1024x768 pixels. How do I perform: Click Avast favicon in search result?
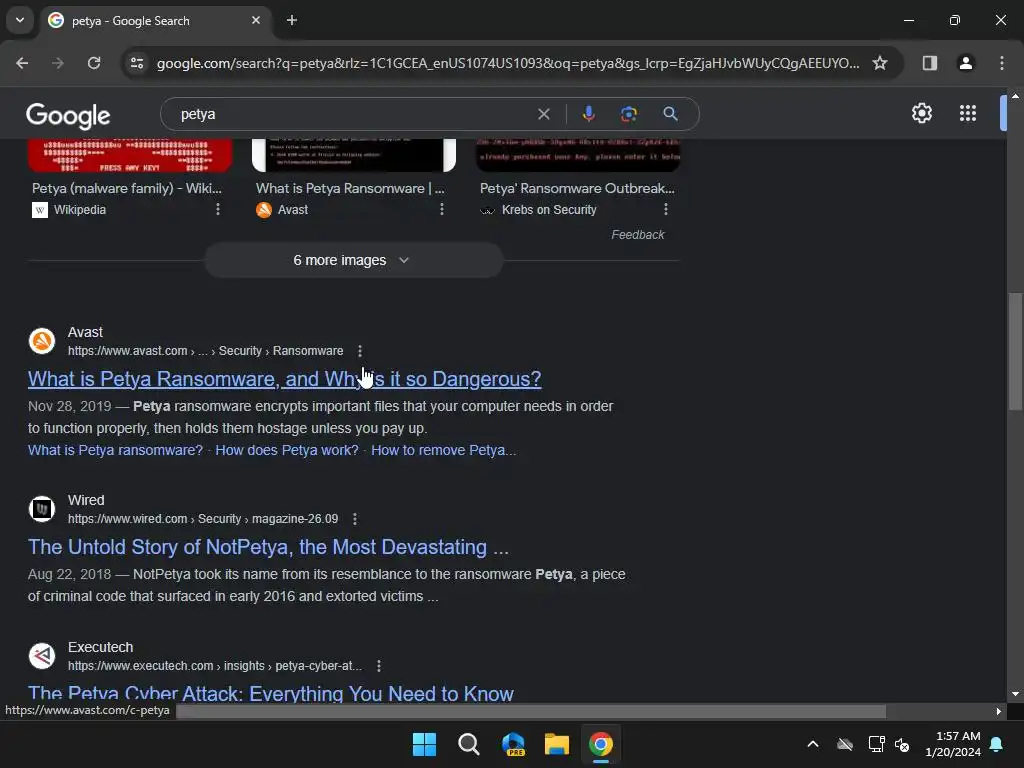pyautogui.click(x=42, y=341)
